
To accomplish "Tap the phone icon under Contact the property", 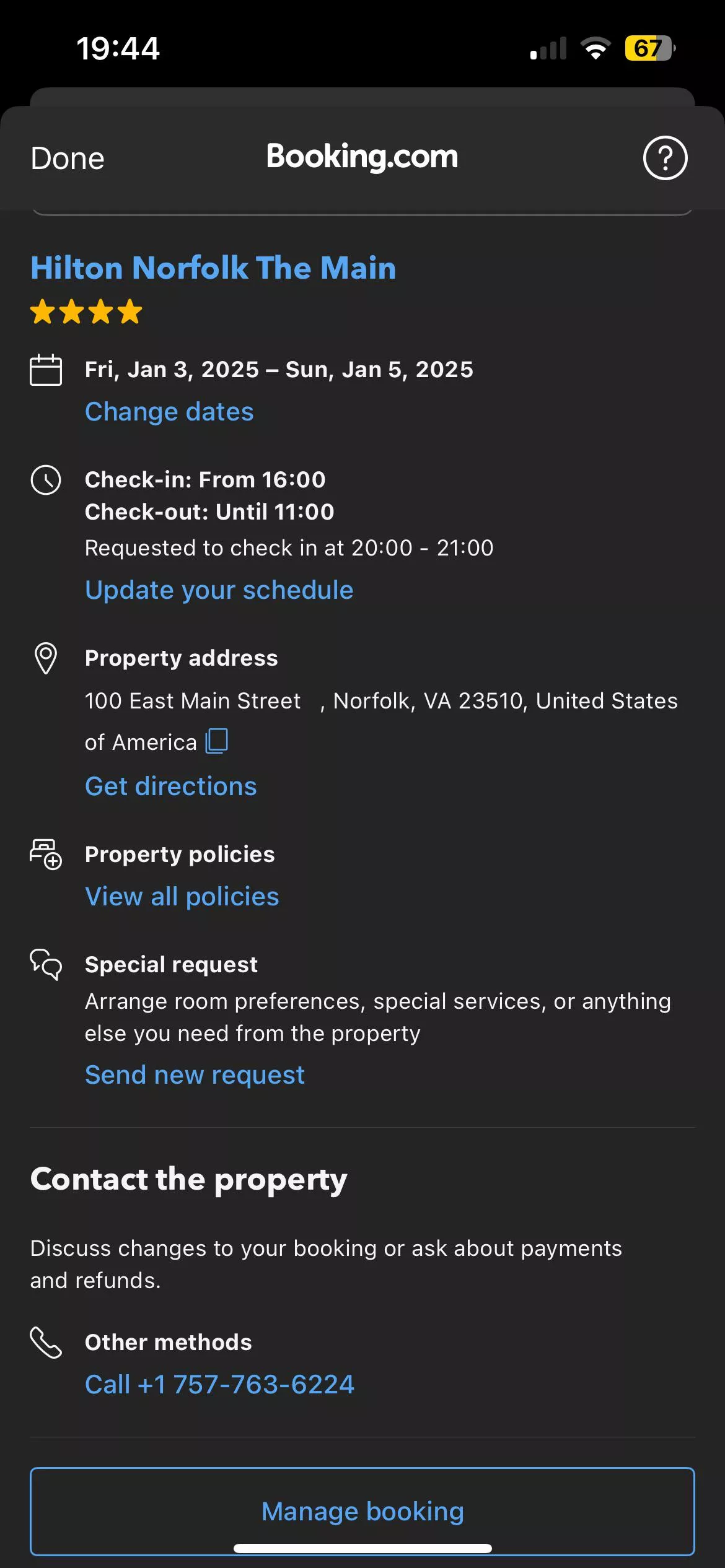I will tap(46, 1343).
